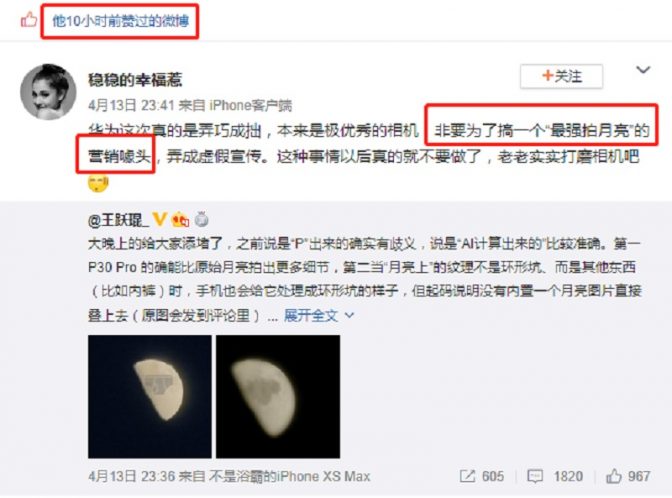View the right moon photo thumbnail

[x=278, y=397]
